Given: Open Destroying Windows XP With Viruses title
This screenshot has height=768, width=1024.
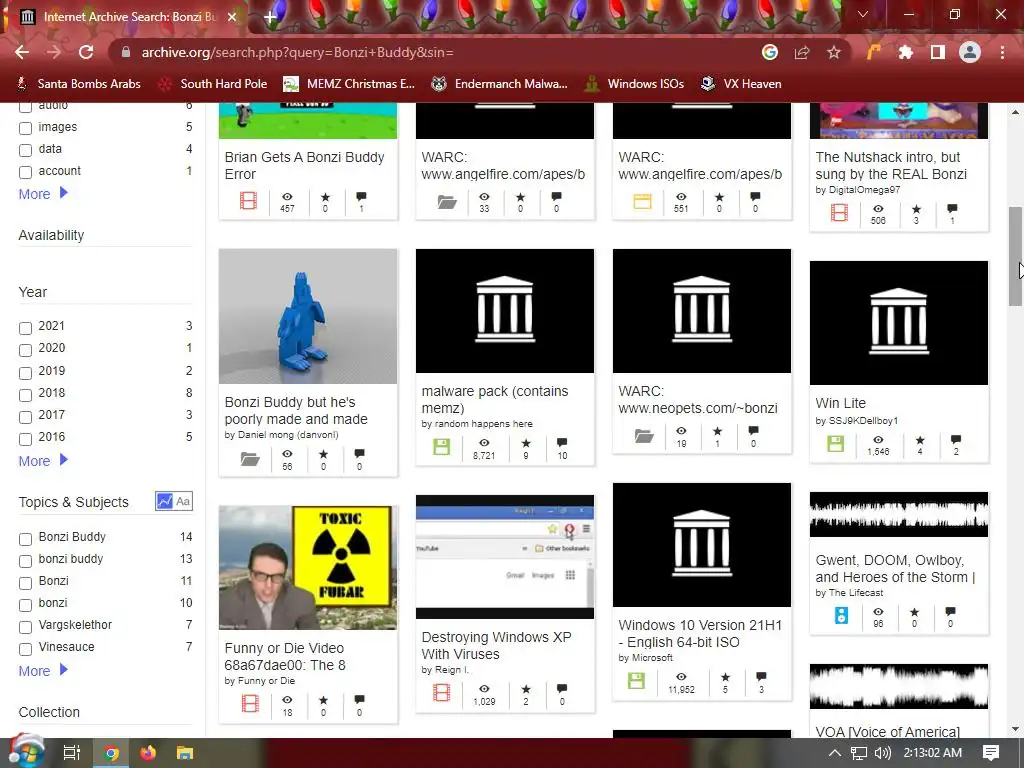Looking at the screenshot, I should (x=496, y=645).
